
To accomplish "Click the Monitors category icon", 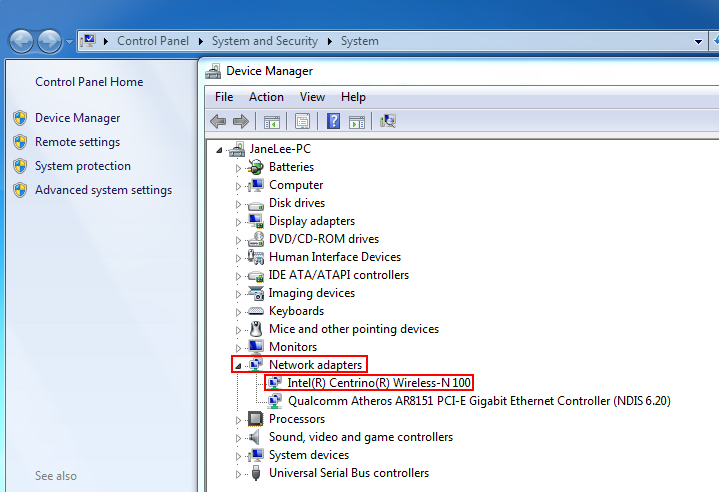I will pos(256,347).
